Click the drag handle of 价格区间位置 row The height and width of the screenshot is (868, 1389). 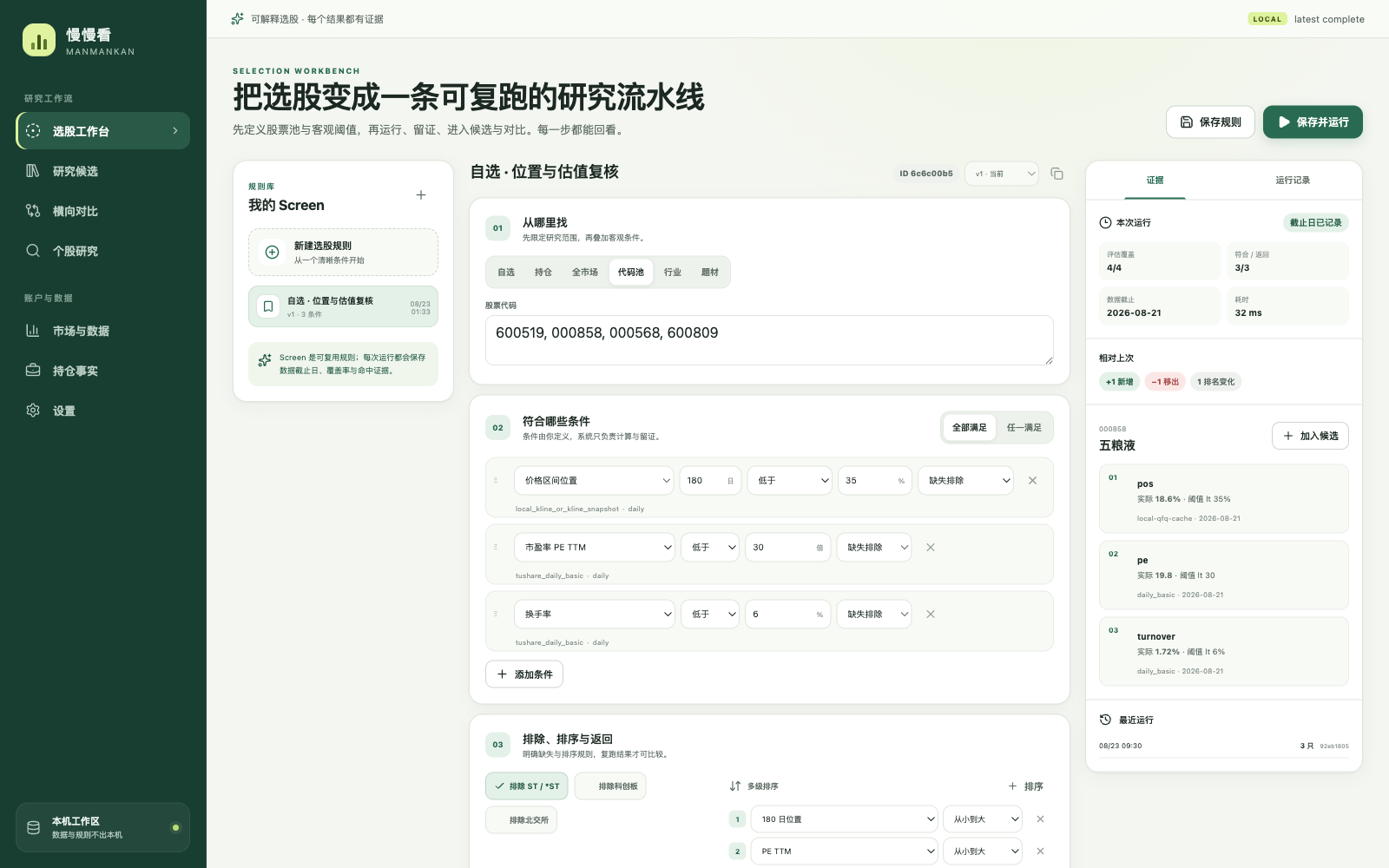(x=496, y=480)
